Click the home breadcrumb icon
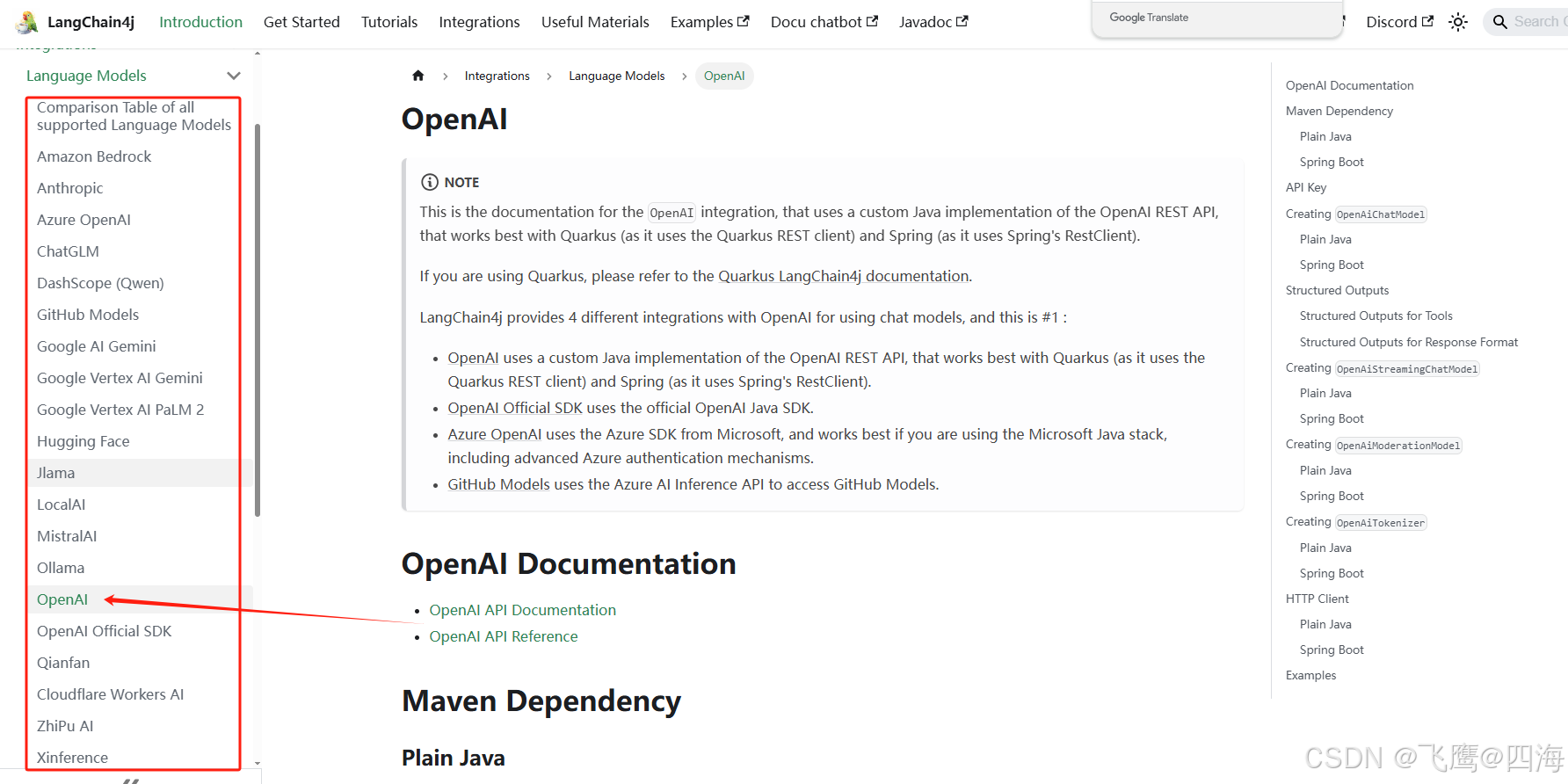 (418, 76)
